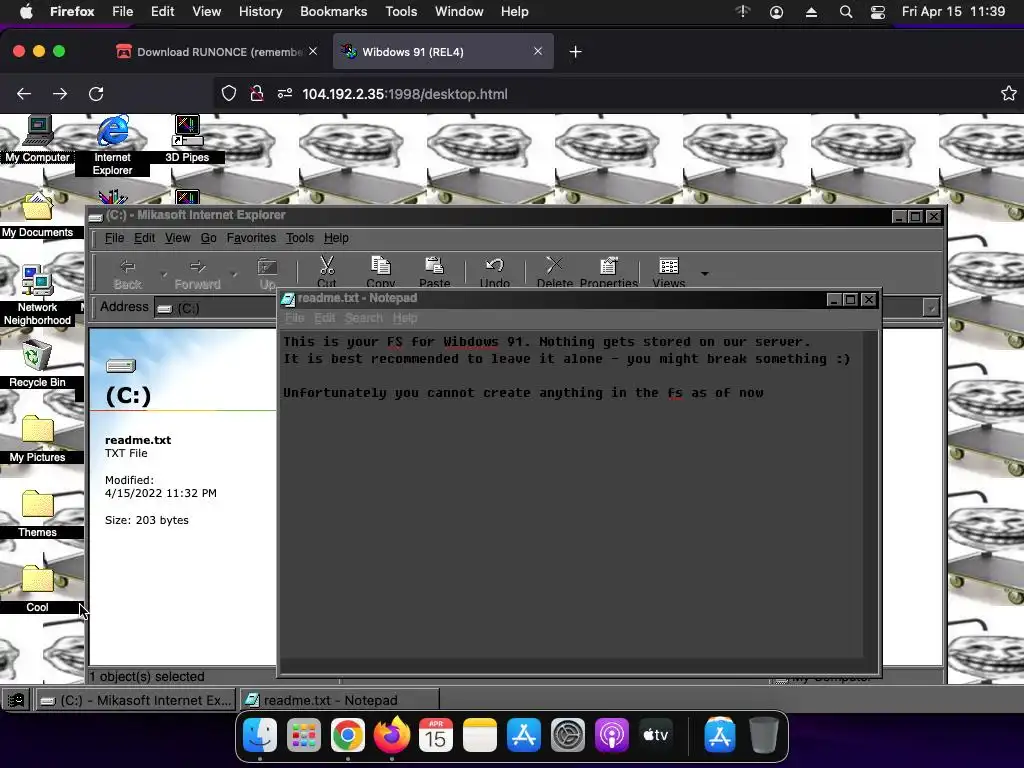Viewport: 1024px width, 768px height.
Task: Expand the Back history dropdown arrow
Action: [164, 274]
